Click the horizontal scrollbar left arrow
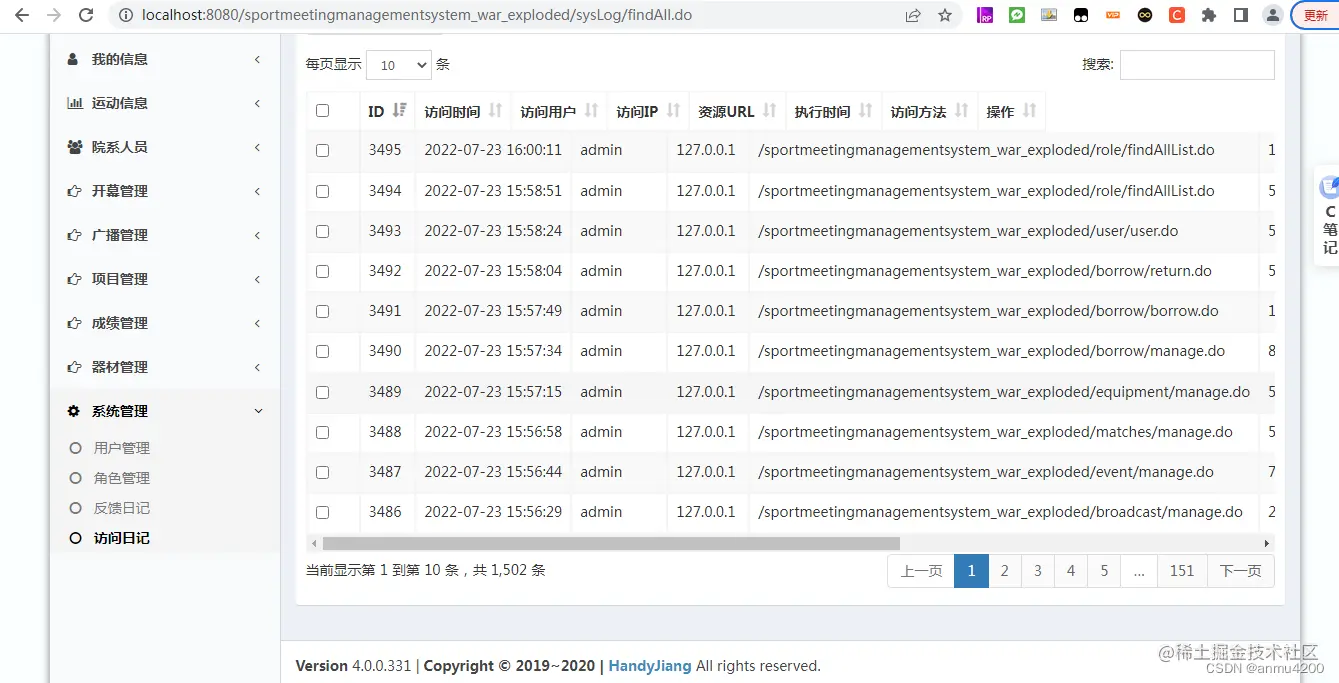The width and height of the screenshot is (1339, 683). click(314, 544)
